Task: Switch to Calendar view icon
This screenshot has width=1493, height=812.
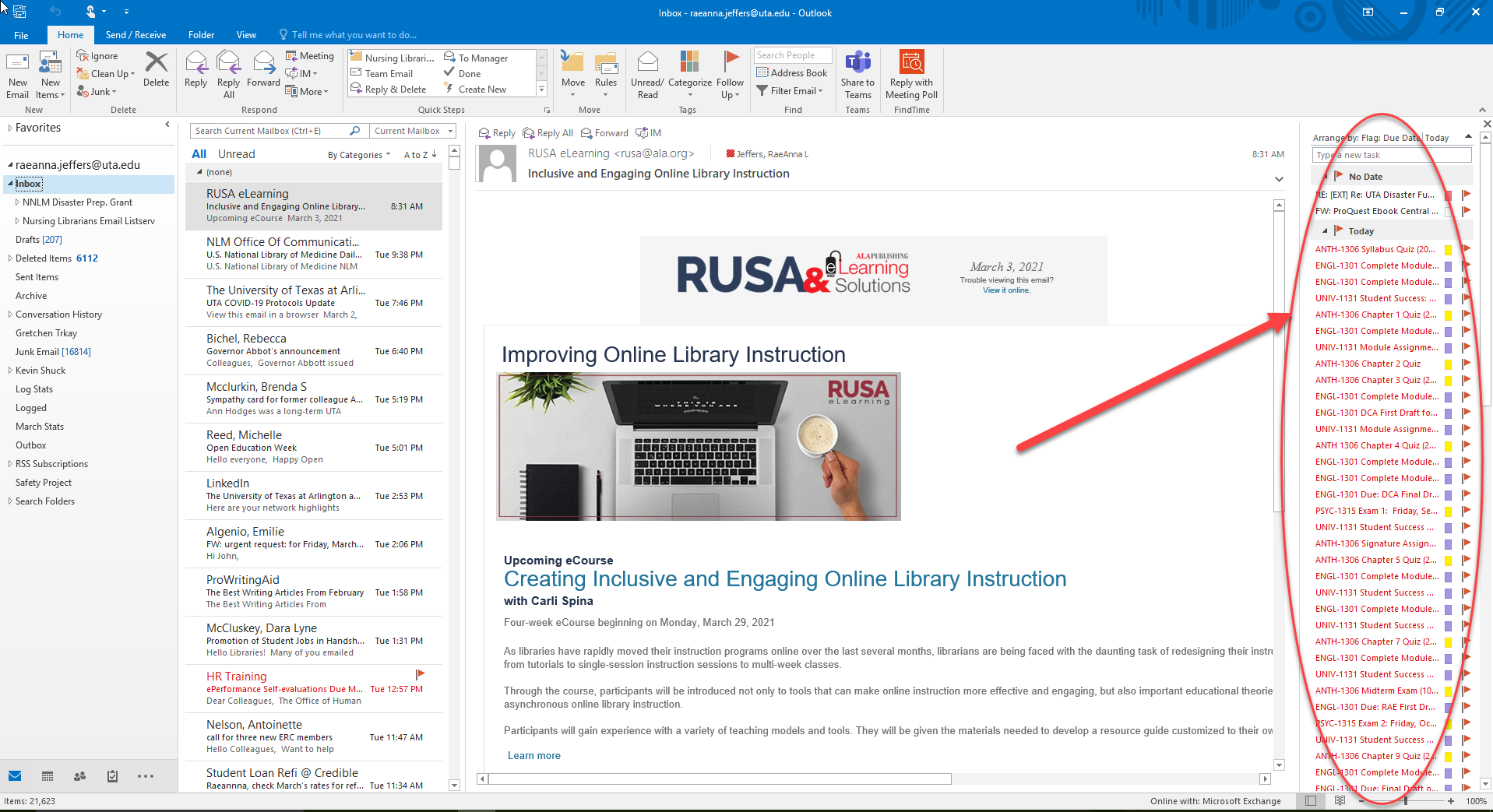Action: pyautogui.click(x=48, y=776)
